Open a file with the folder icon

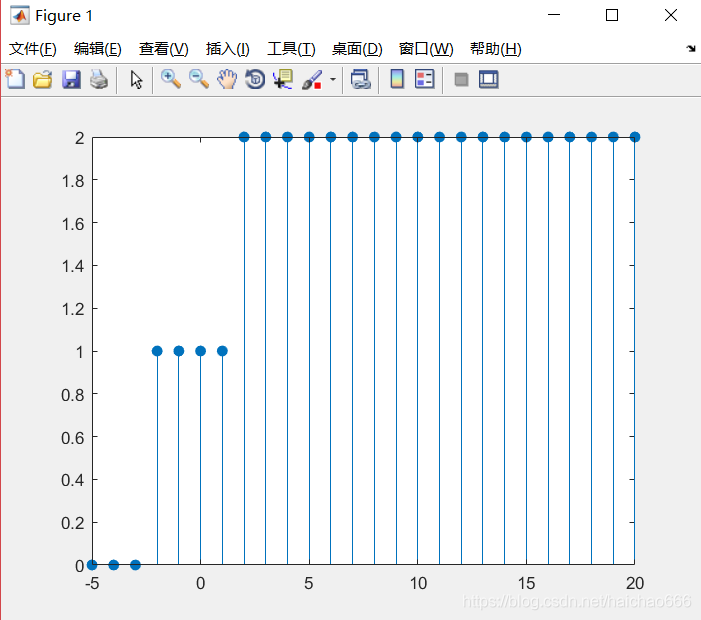(x=43, y=80)
